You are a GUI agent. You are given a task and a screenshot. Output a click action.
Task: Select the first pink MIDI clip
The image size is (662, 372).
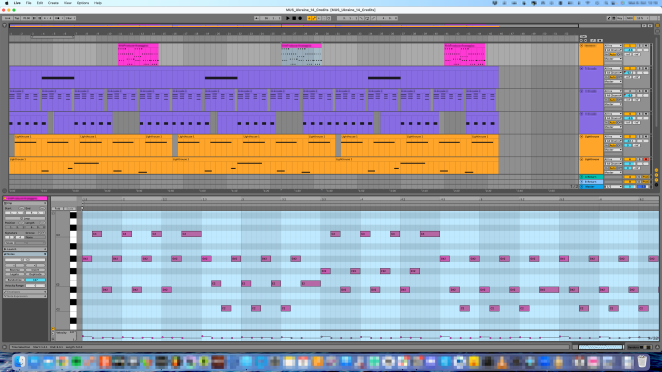tap(138, 54)
